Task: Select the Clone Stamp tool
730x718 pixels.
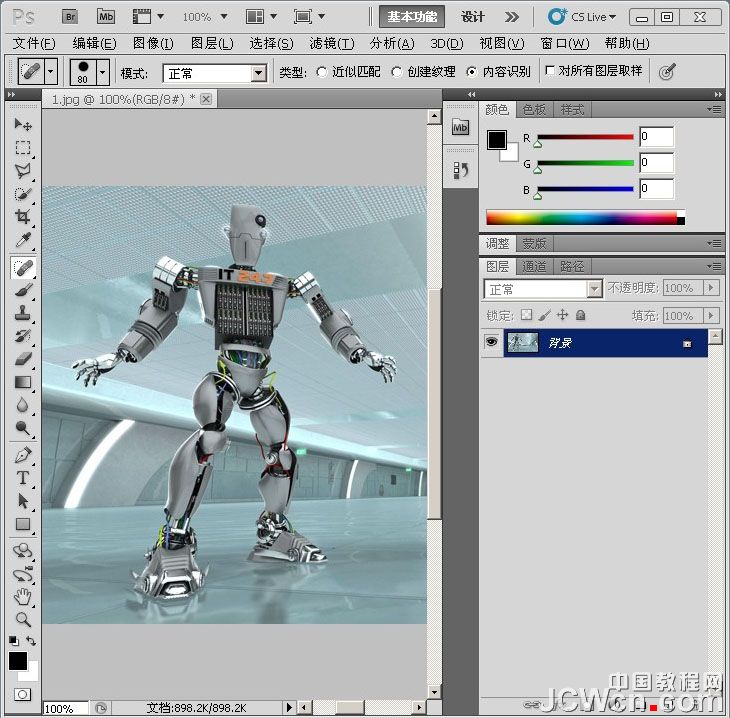Action: pyautogui.click(x=22, y=313)
